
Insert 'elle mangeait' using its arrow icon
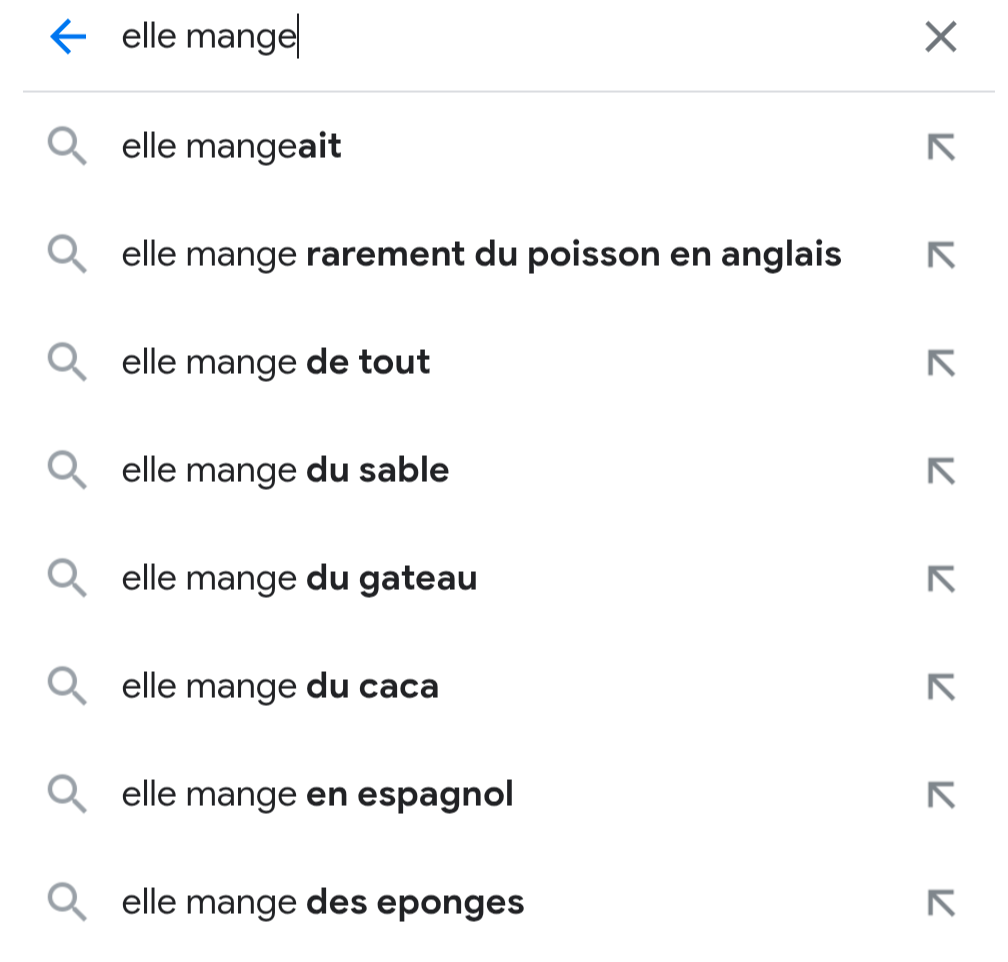(940, 148)
